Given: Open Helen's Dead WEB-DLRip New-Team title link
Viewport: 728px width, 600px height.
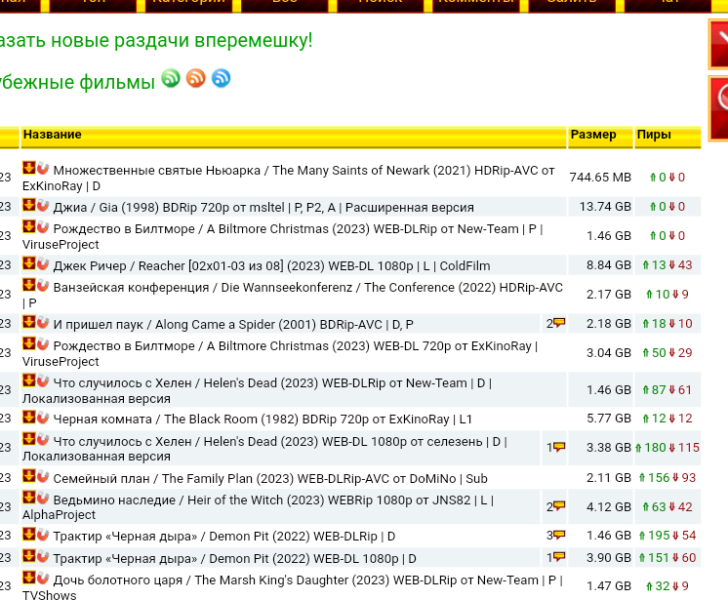Looking at the screenshot, I should click(257, 391).
